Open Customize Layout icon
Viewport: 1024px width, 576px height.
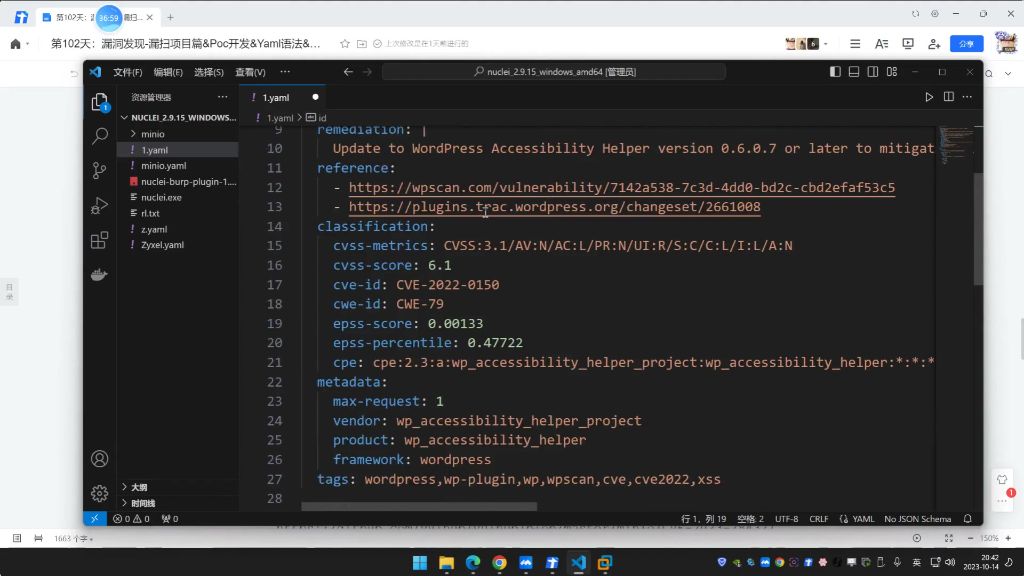click(x=891, y=72)
